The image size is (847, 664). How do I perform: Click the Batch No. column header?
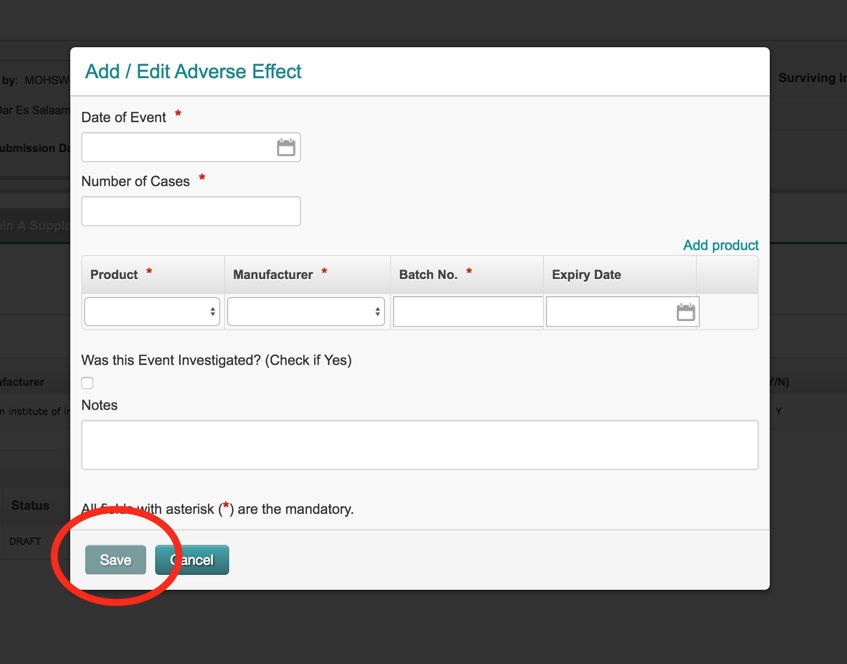[467, 274]
